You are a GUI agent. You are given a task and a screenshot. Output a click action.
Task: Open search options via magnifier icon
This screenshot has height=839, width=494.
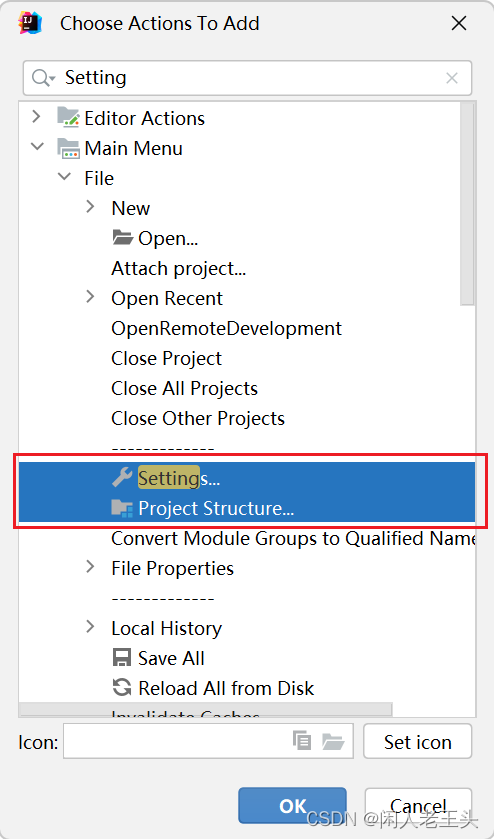tap(43, 78)
